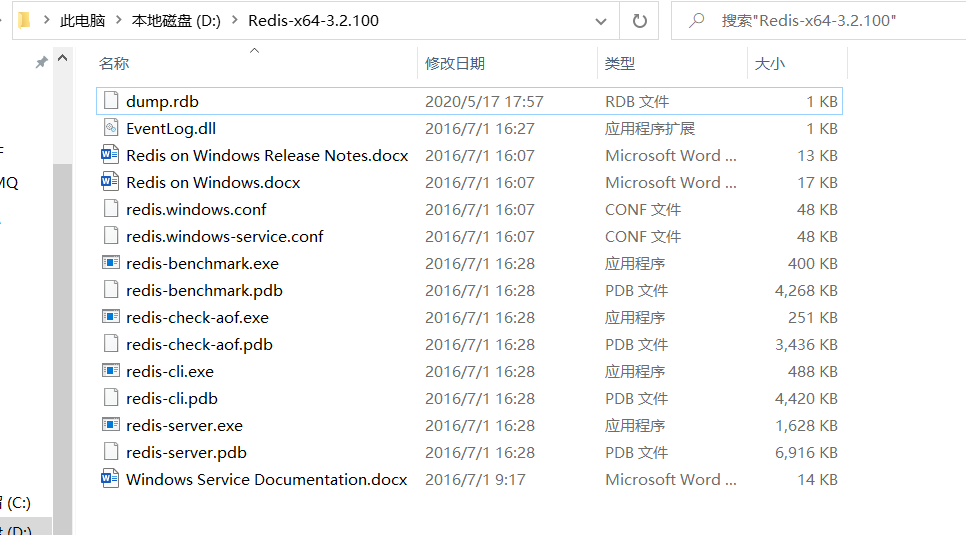Click the redis-check-aof.exe application icon
The height and width of the screenshot is (535, 966).
(111, 317)
